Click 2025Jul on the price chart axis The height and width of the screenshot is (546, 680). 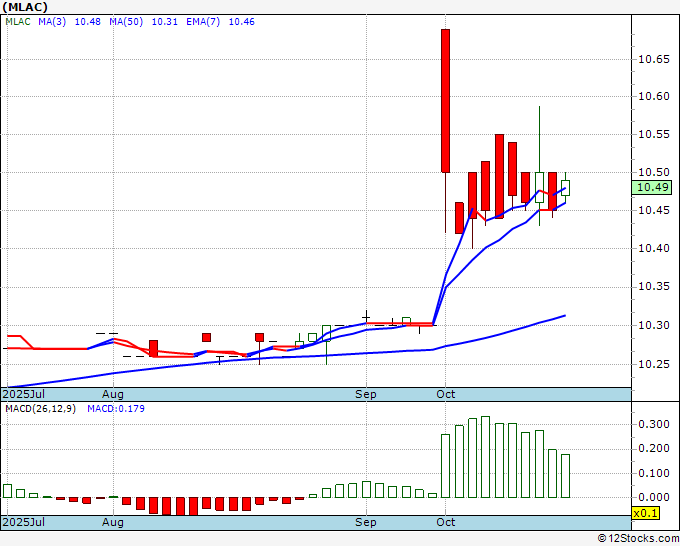23,394
